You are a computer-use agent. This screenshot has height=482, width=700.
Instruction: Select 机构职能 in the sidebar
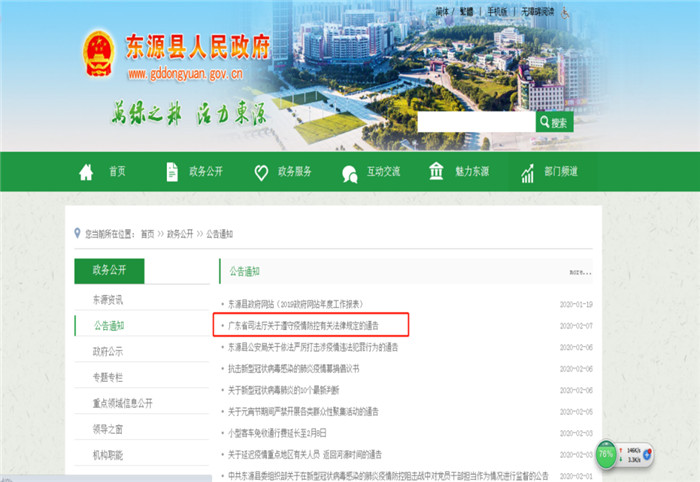click(108, 455)
